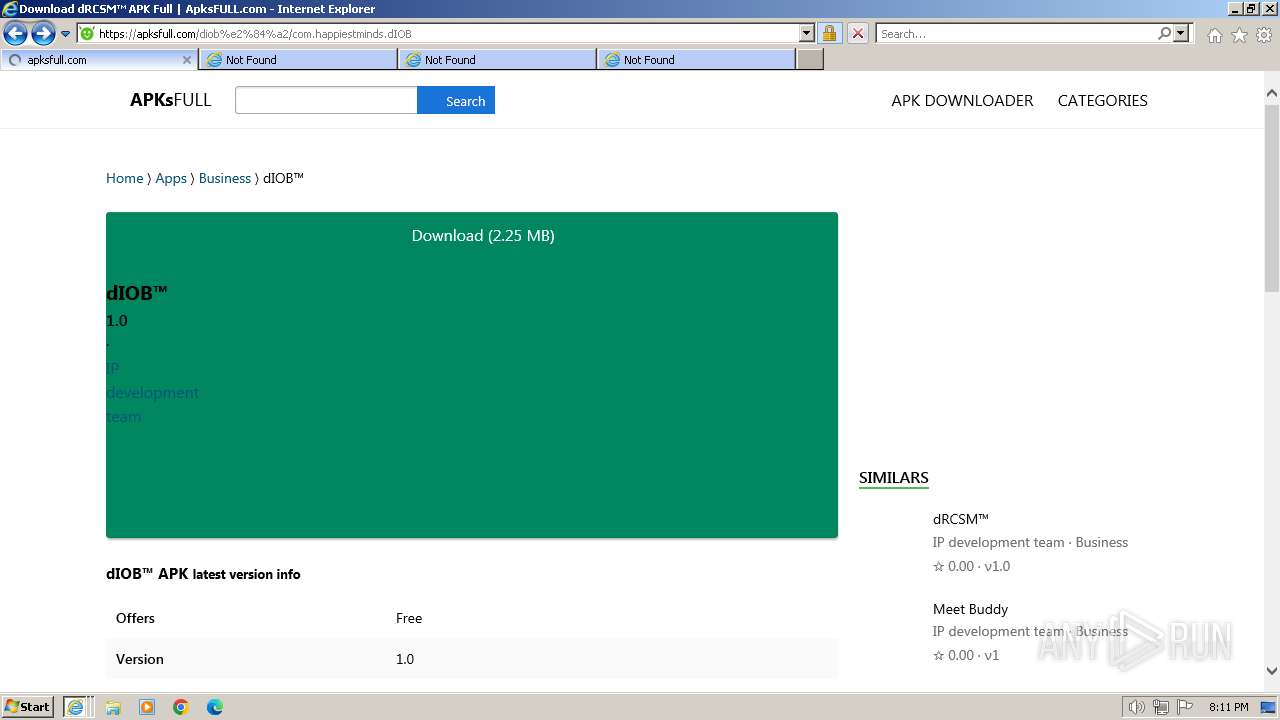Open IP development team developer link
This screenshot has height=720, width=1280.
tap(152, 392)
